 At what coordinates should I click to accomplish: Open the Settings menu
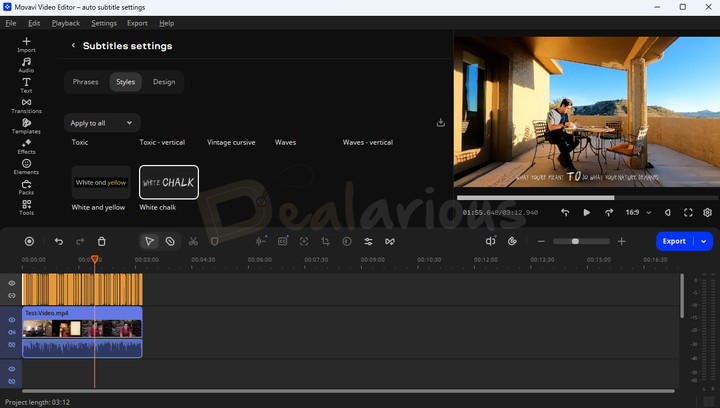tap(104, 23)
